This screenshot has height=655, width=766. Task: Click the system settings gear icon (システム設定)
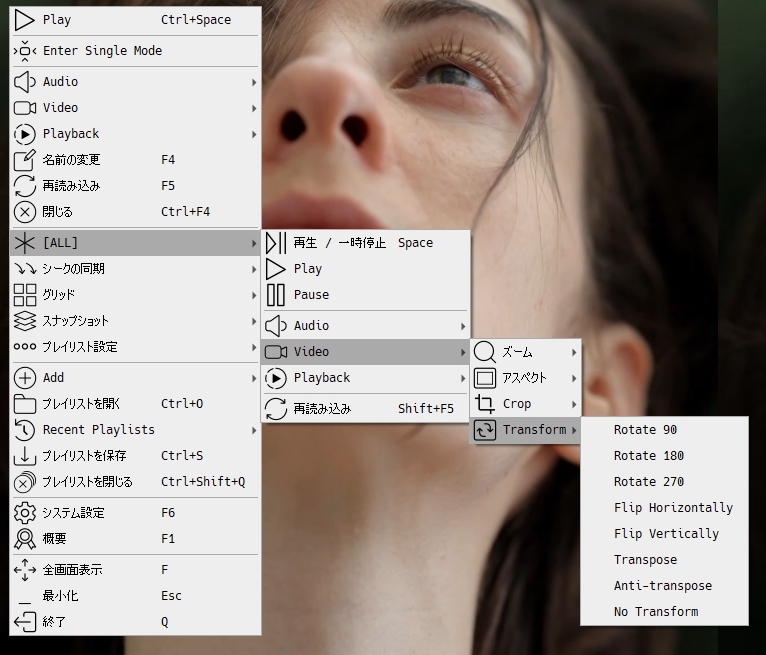[x=25, y=513]
